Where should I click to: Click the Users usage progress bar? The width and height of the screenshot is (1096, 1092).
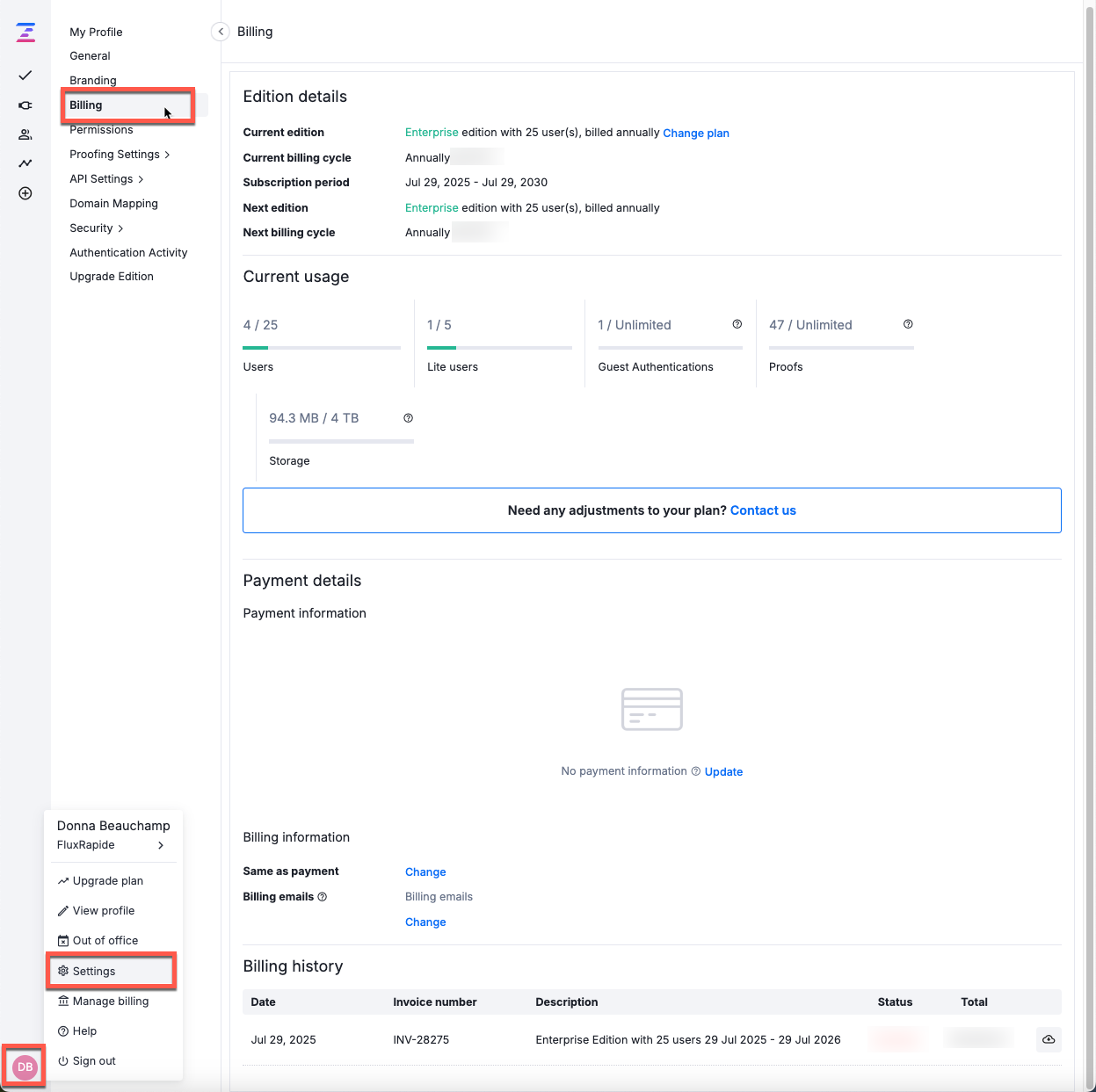322,348
